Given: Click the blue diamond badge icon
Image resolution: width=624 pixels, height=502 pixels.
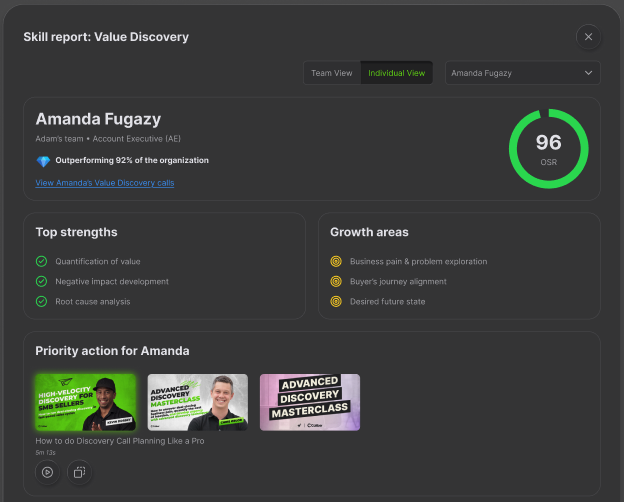Looking at the screenshot, I should click(x=43, y=161).
